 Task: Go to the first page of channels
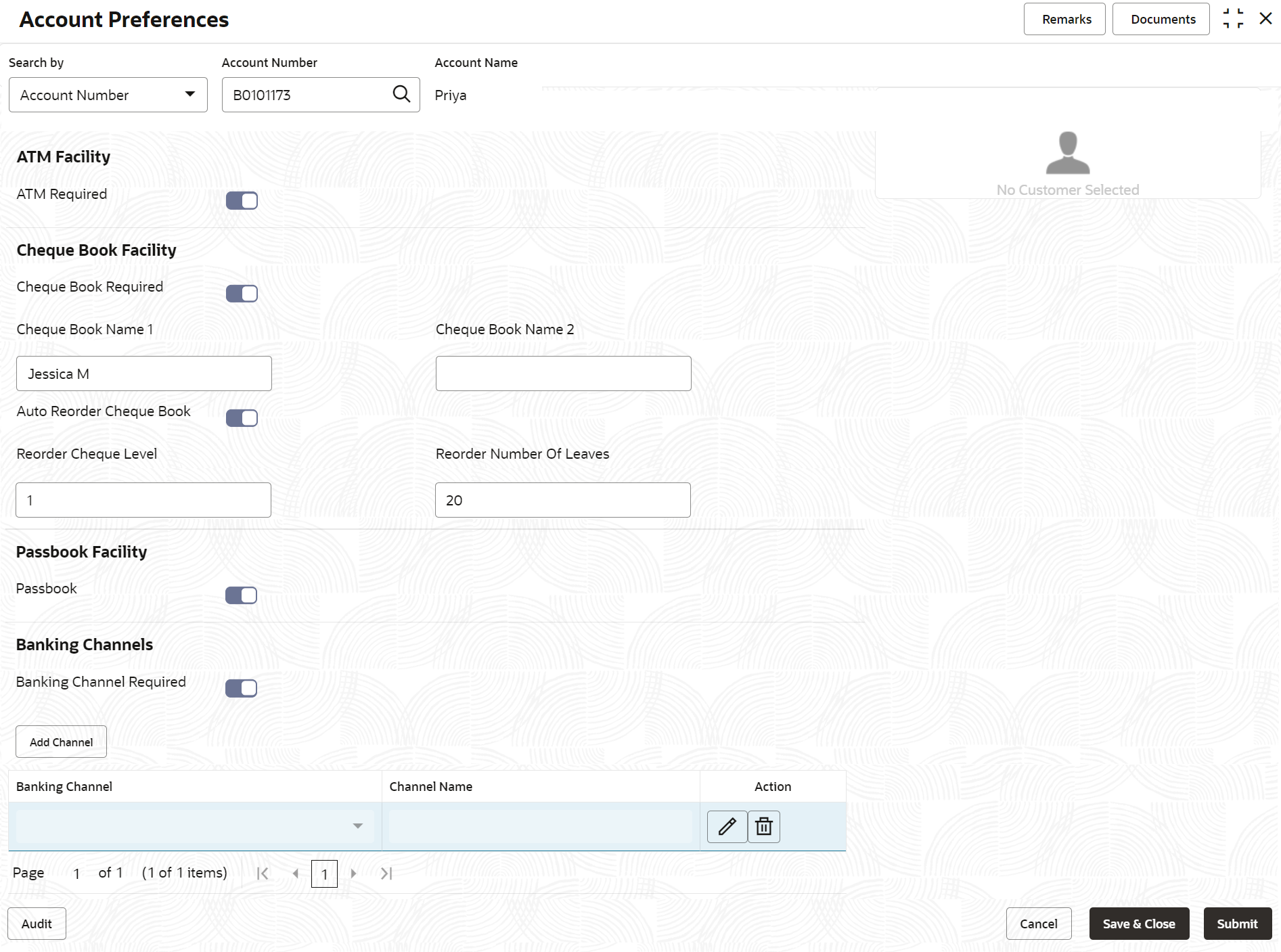click(x=263, y=874)
